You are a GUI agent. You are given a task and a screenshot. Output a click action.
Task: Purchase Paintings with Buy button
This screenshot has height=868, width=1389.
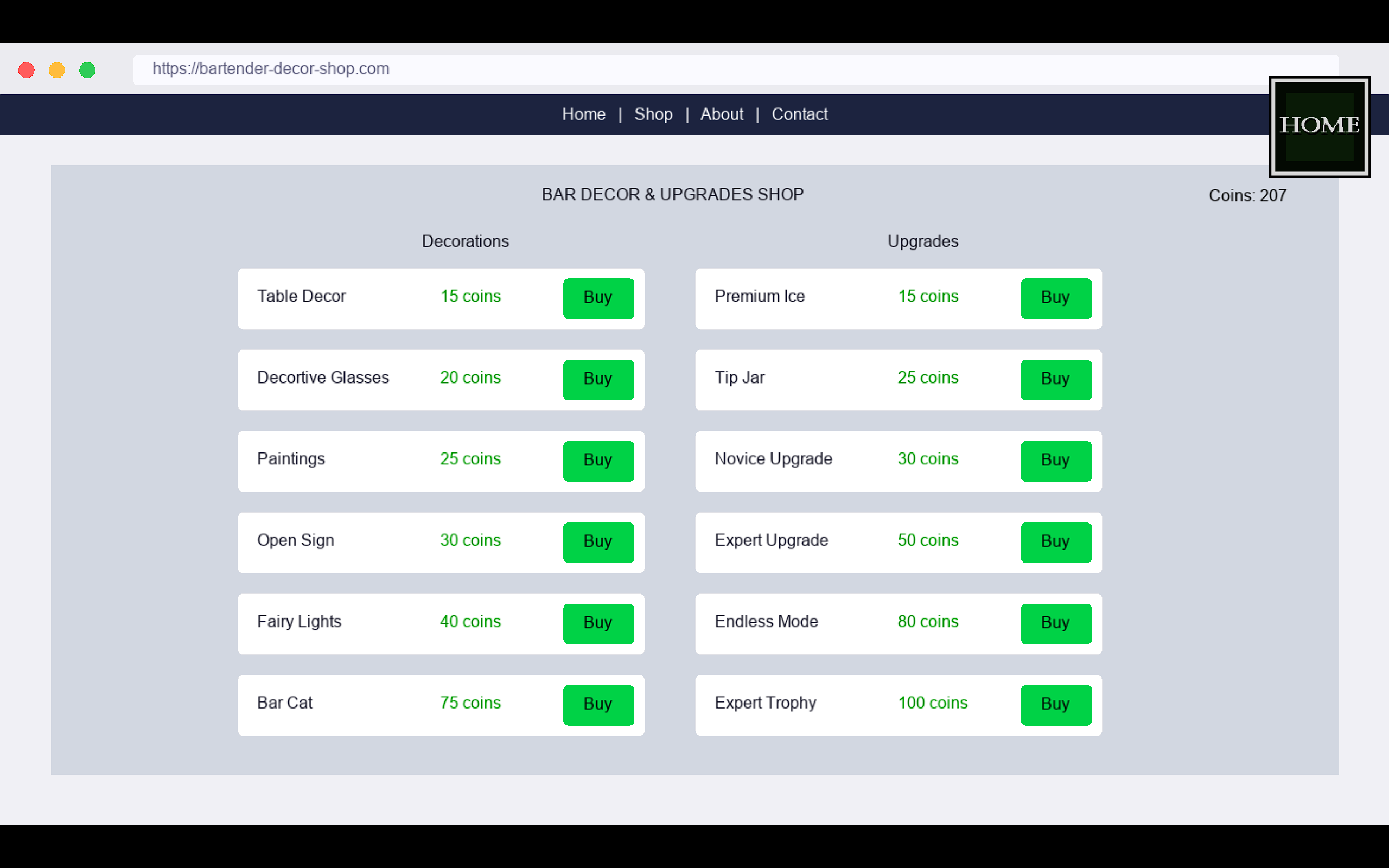pos(598,461)
